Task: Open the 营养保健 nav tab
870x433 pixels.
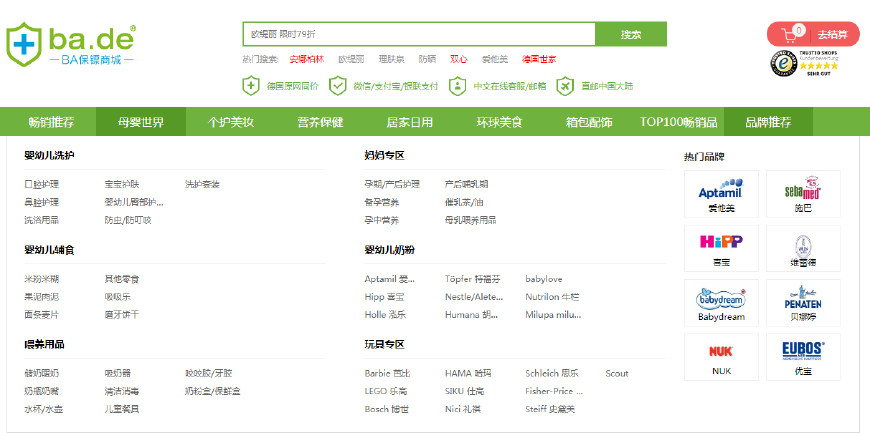Action: click(x=320, y=122)
